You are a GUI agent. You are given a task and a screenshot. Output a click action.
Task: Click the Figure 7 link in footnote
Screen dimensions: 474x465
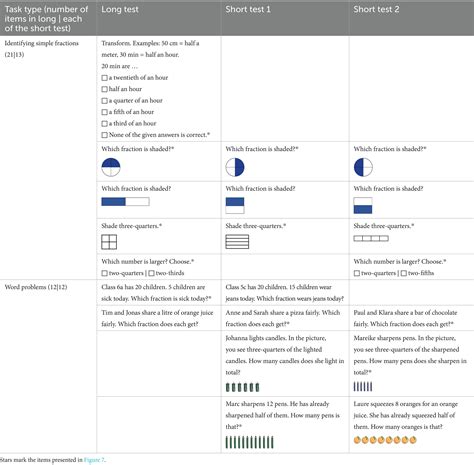[x=94, y=460]
